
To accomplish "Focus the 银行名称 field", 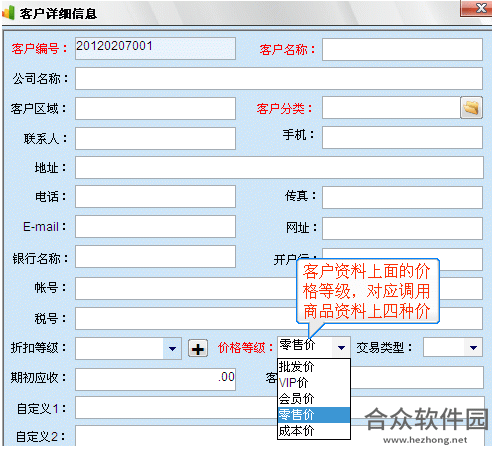I will [155, 257].
